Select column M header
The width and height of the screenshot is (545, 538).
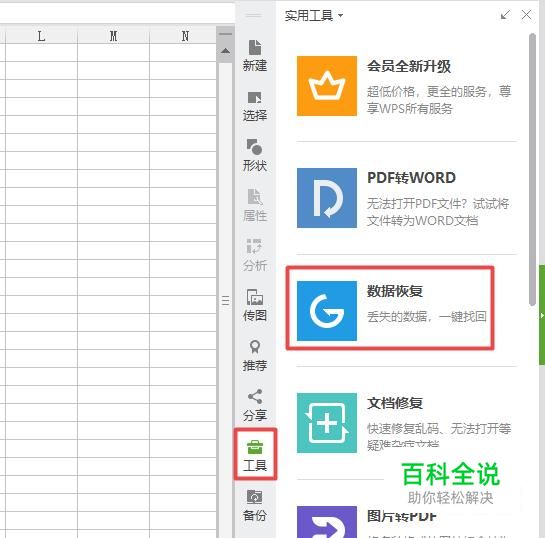tap(113, 36)
